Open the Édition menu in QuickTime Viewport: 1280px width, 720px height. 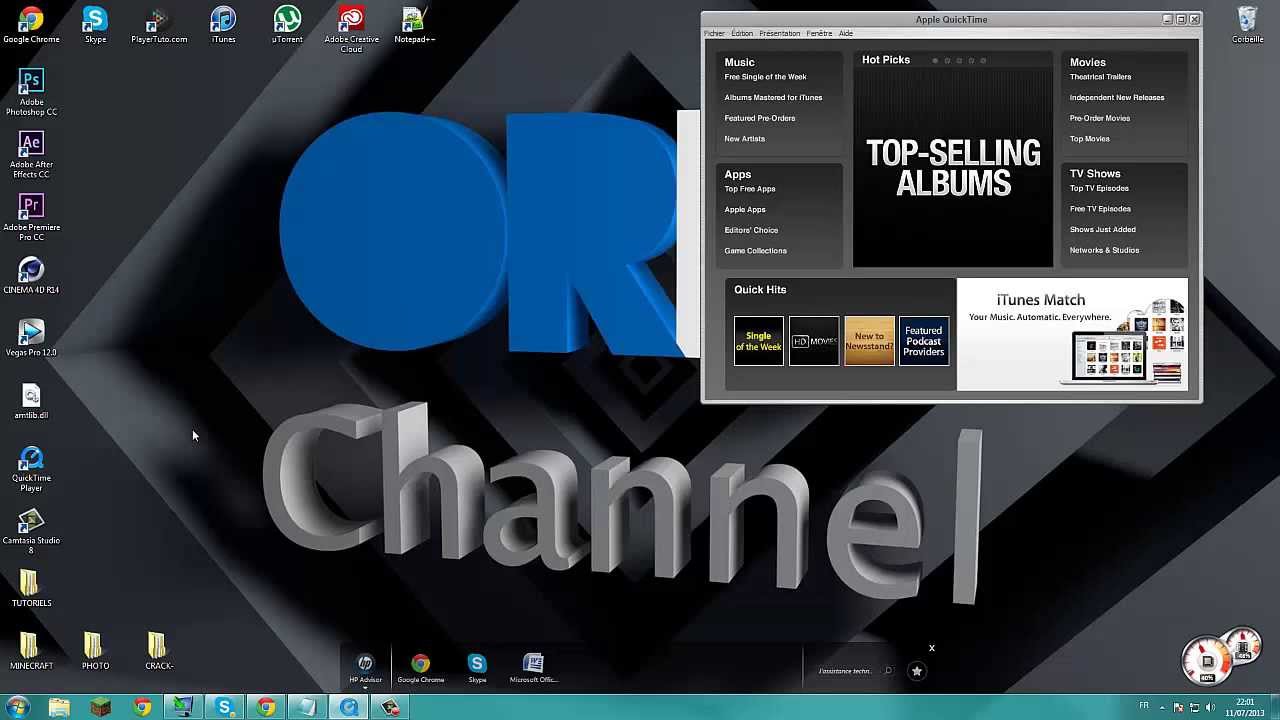pyautogui.click(x=742, y=33)
